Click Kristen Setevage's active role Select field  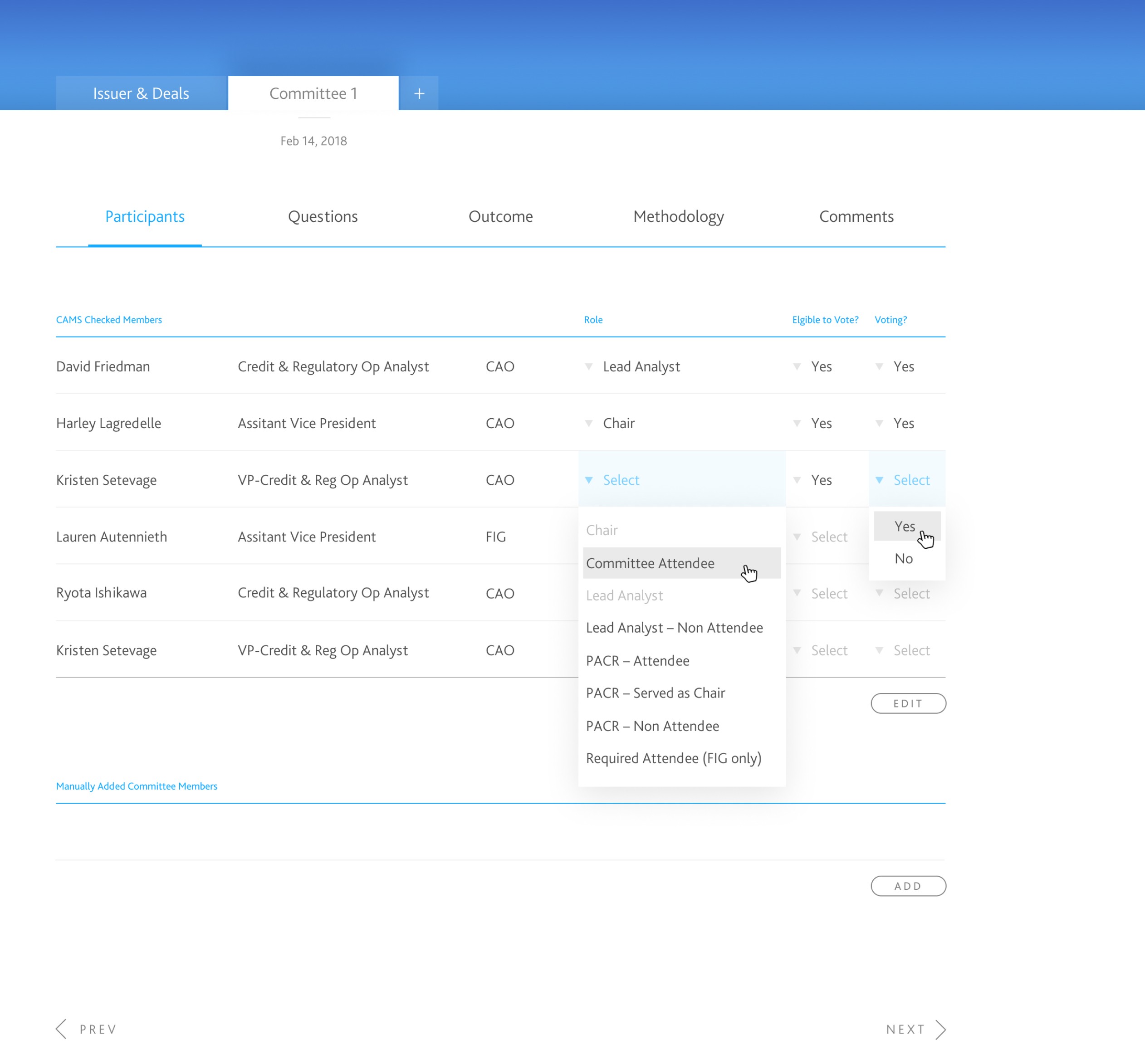click(622, 480)
